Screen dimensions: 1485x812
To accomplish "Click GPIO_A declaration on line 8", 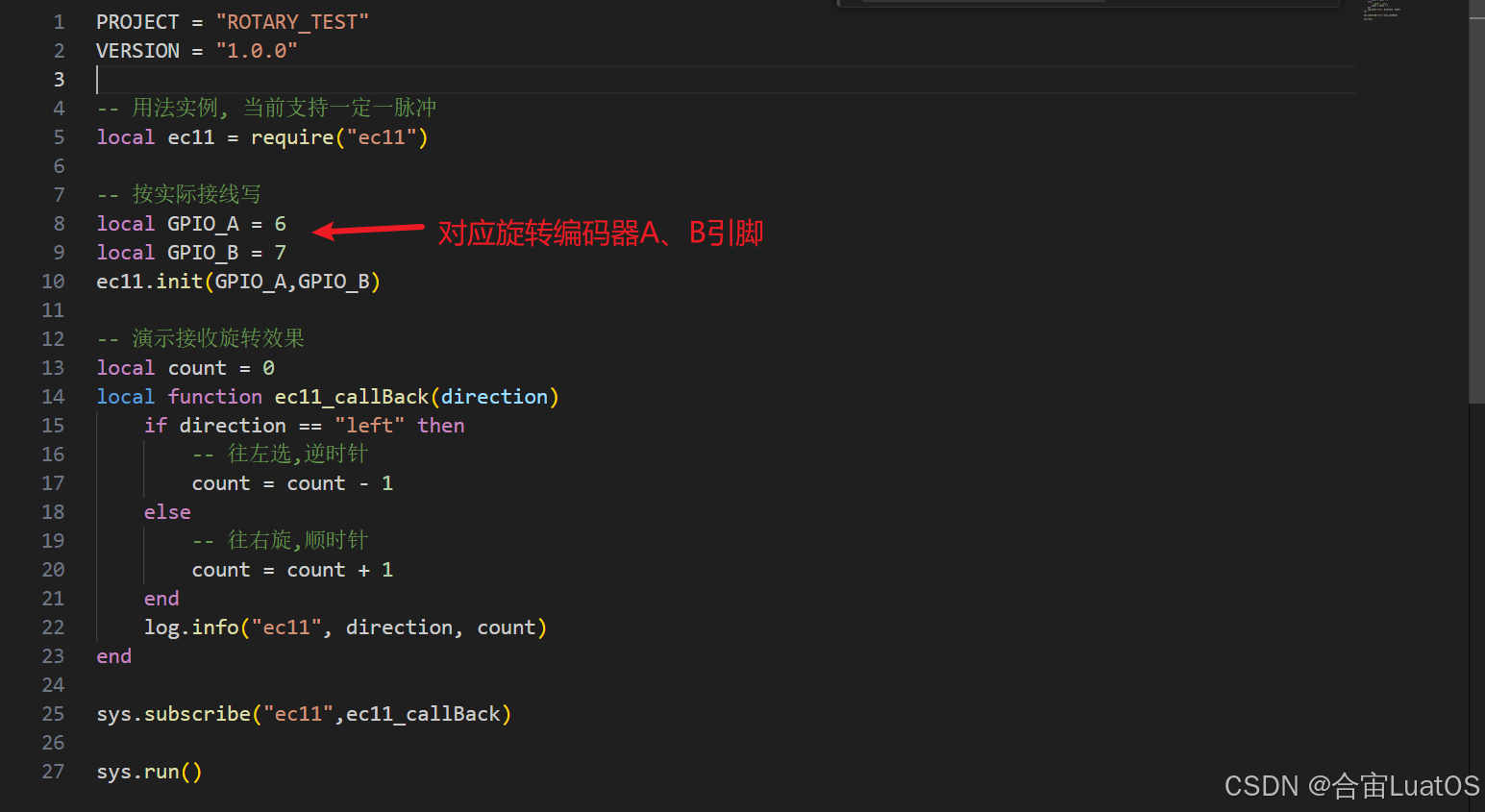I will pos(191,224).
